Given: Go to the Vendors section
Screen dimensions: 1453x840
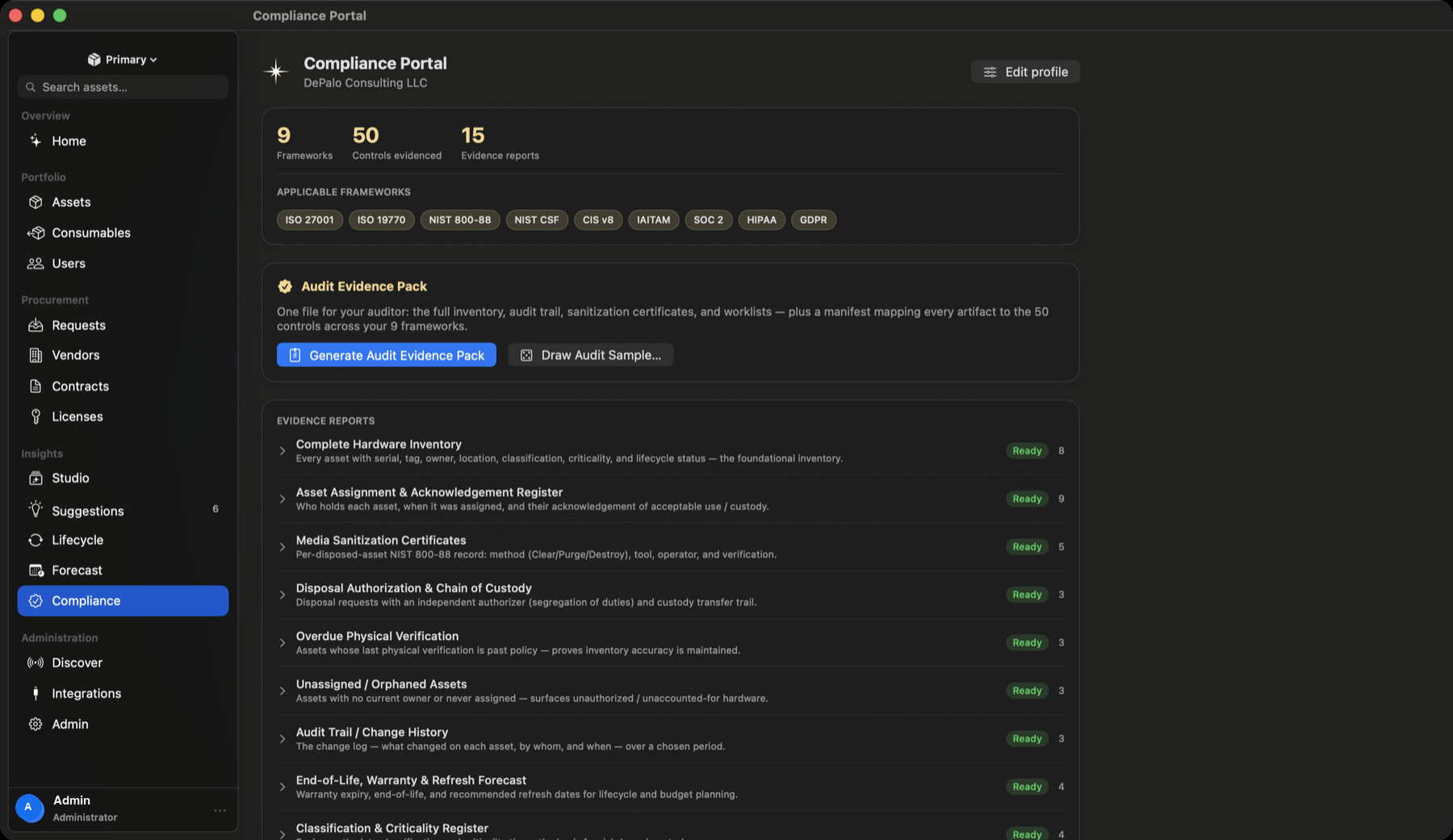Looking at the screenshot, I should tap(123, 355).
